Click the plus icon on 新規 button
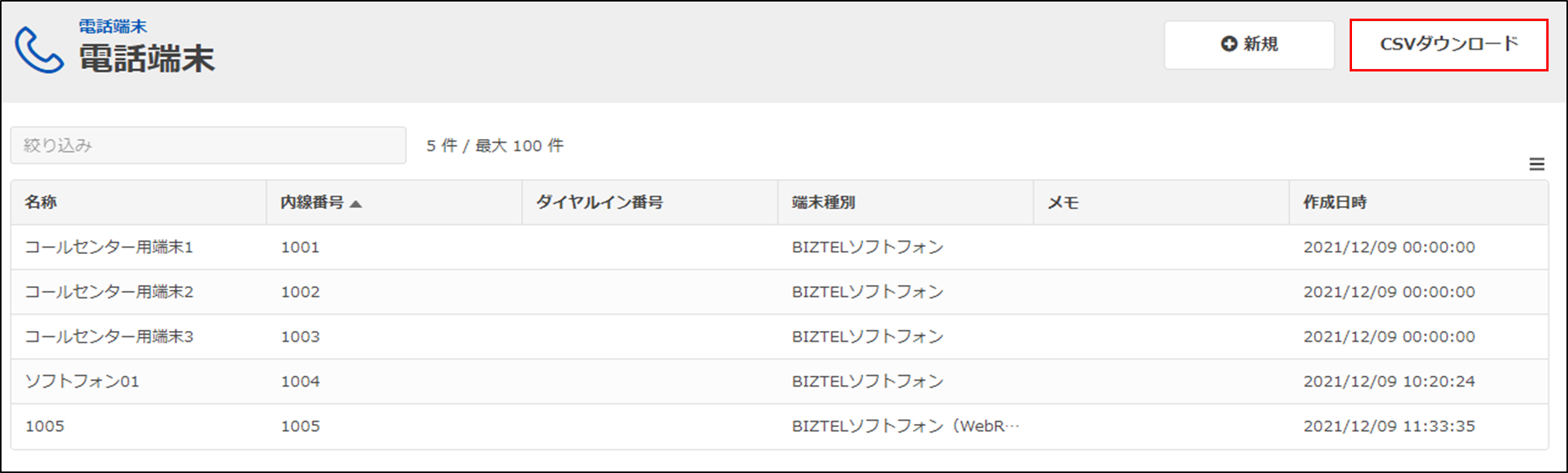Viewport: 1568px width, 473px height. (1228, 44)
